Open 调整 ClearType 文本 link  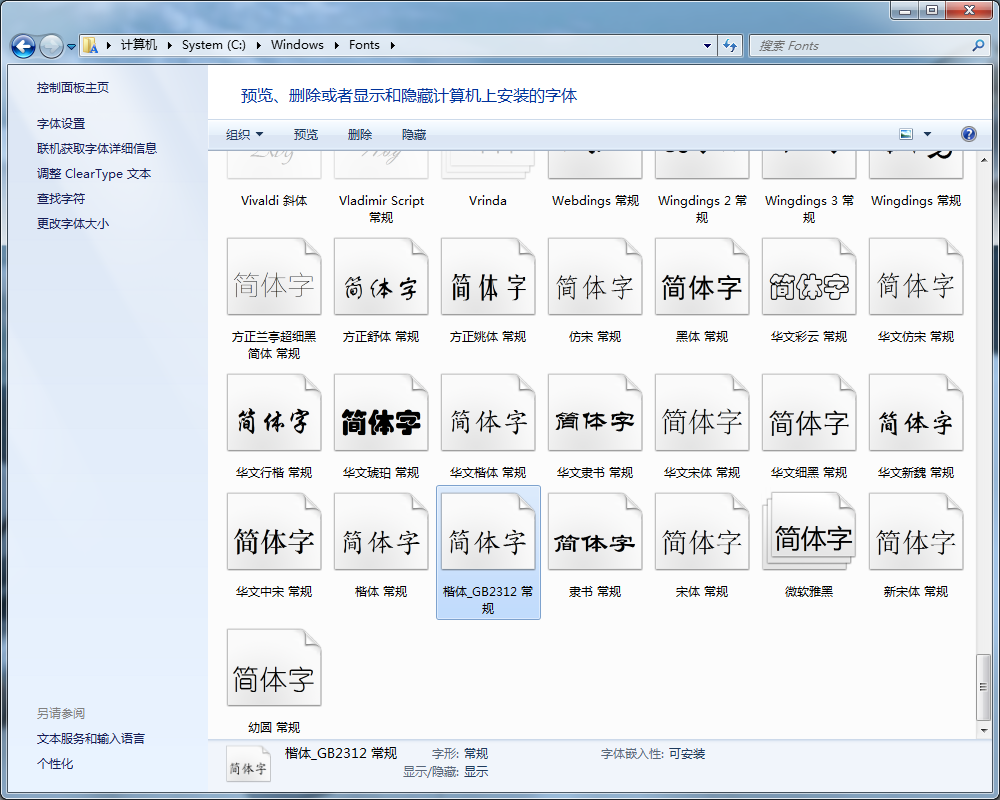[x=94, y=174]
